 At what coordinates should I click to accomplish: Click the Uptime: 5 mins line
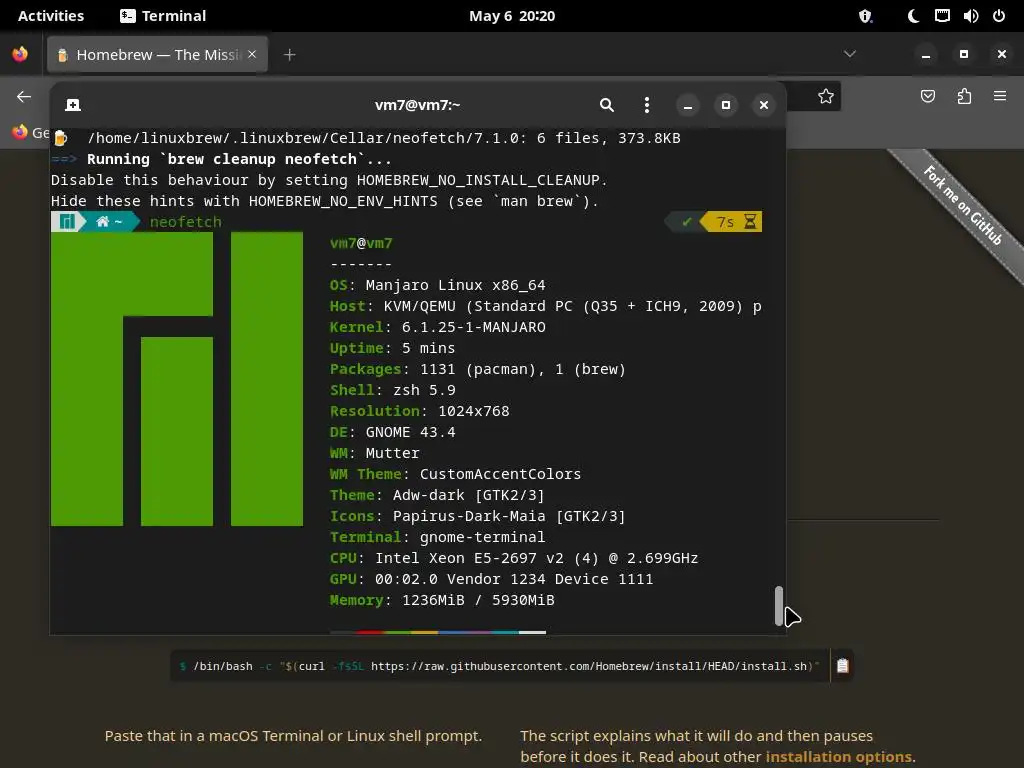392,348
